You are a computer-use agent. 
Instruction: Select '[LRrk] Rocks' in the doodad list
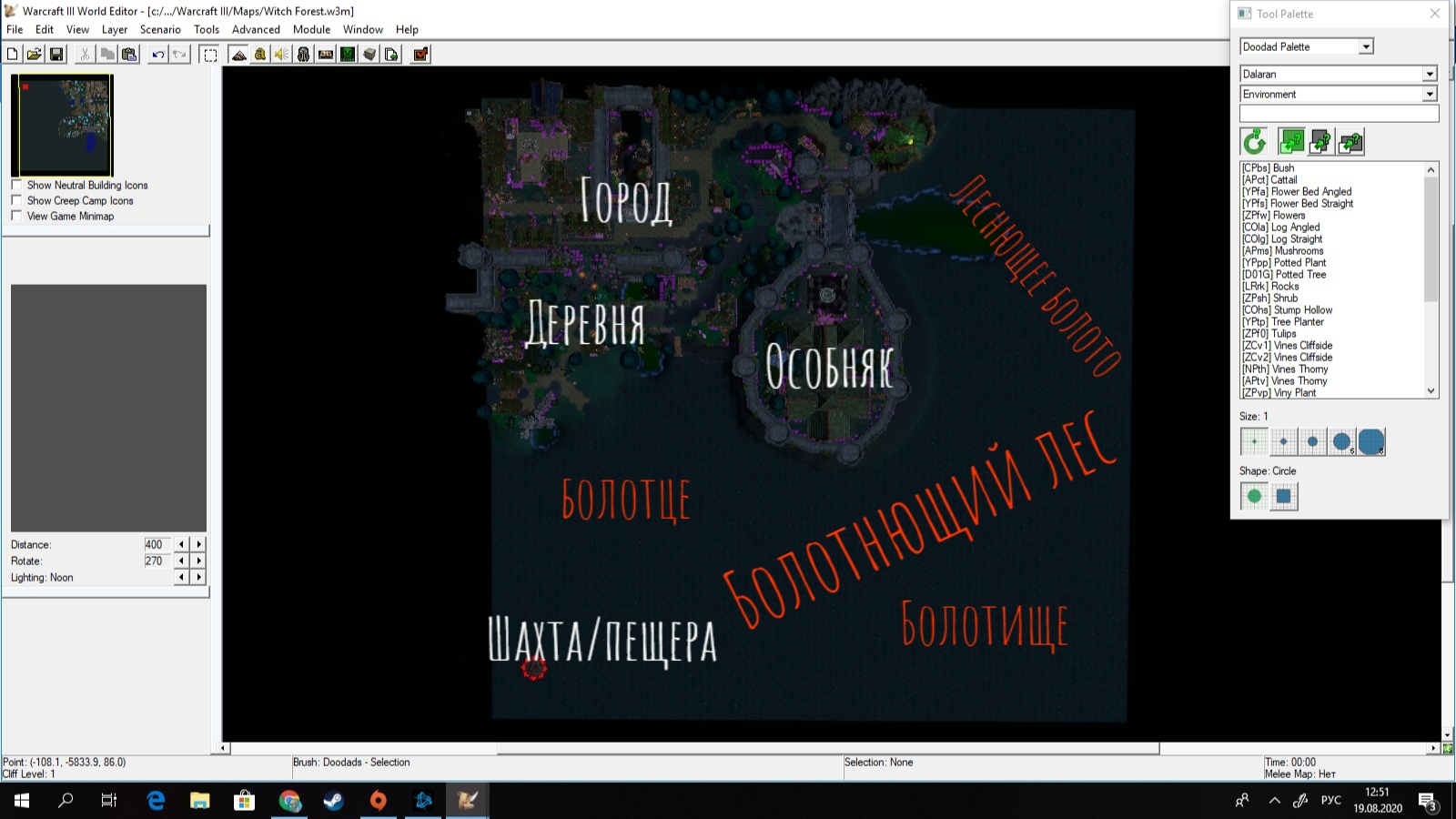click(x=1270, y=286)
